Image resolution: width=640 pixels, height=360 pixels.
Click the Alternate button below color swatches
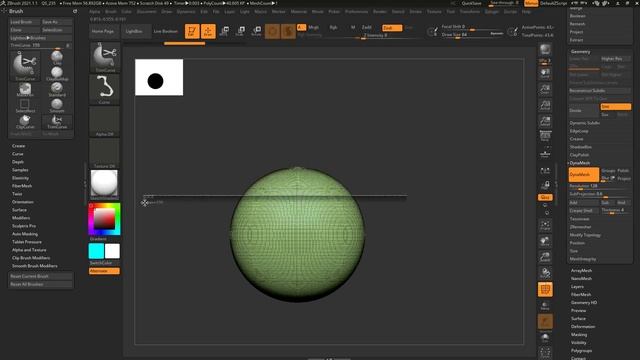click(104, 271)
